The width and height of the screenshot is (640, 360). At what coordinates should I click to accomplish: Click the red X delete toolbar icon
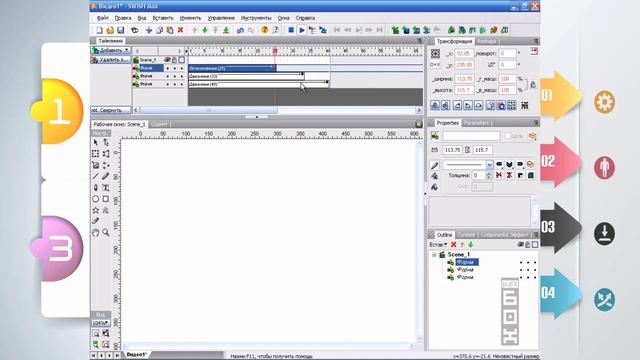pyautogui.click(x=180, y=30)
